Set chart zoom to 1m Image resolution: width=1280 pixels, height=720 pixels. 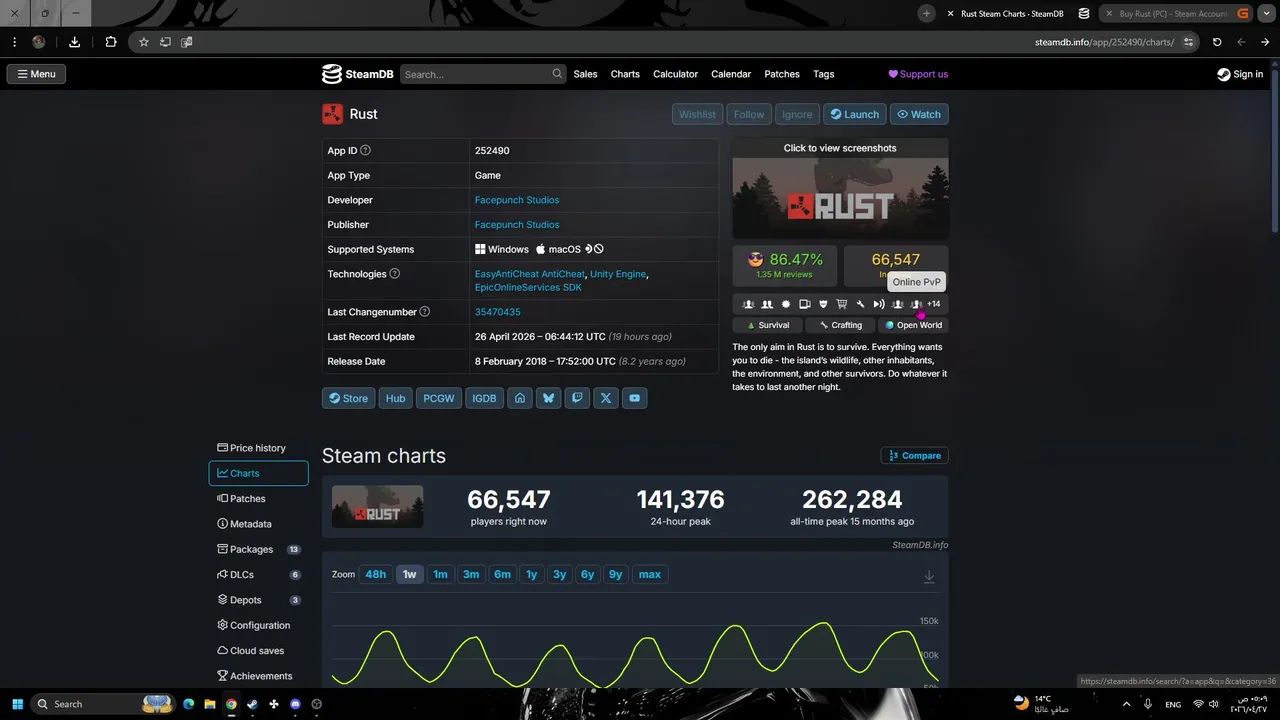440,574
